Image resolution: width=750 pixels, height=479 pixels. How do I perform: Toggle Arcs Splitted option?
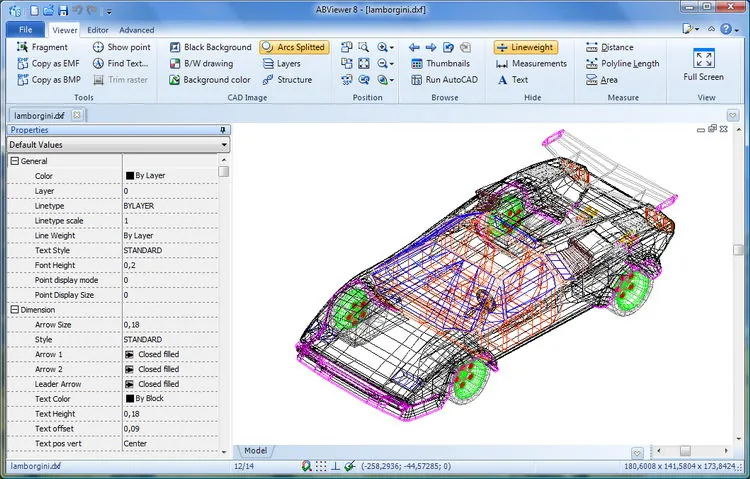pyautogui.click(x=294, y=47)
